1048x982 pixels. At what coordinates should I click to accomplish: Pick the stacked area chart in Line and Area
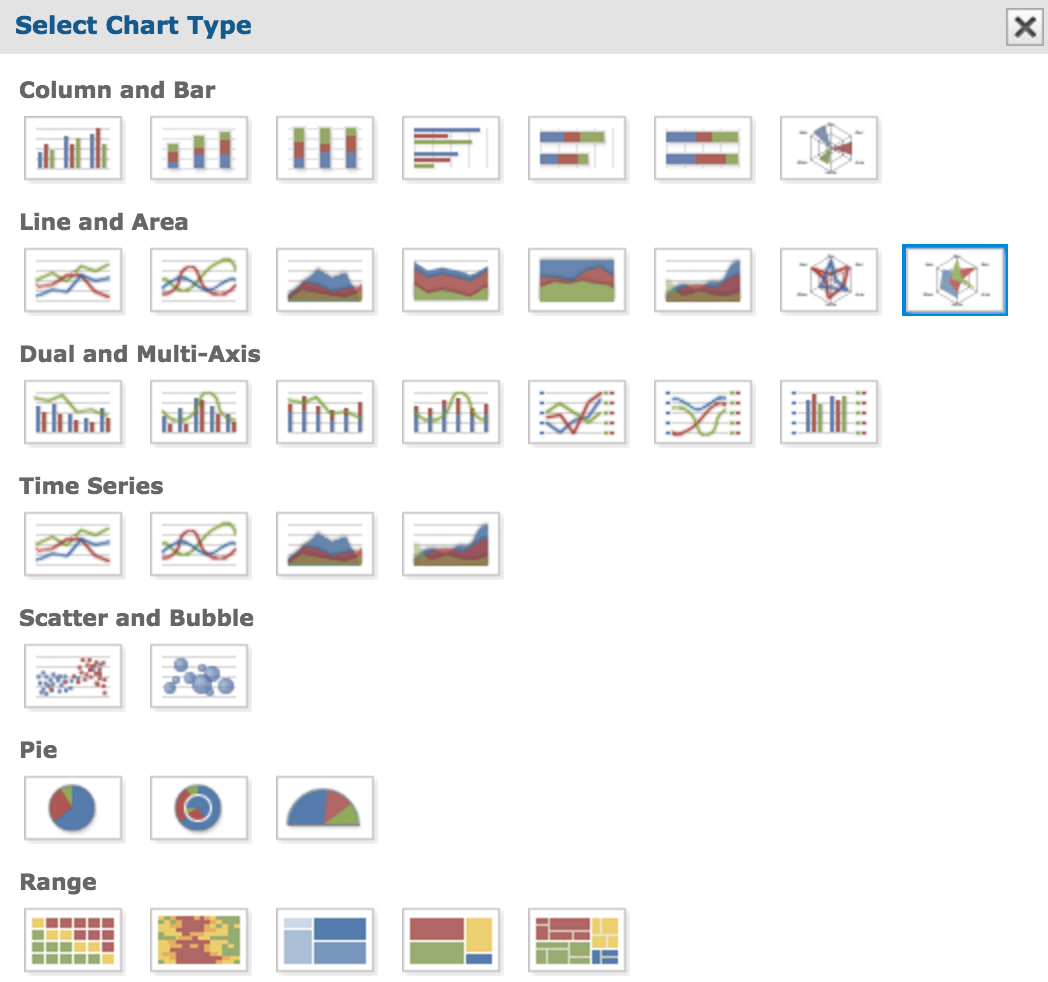(x=451, y=280)
